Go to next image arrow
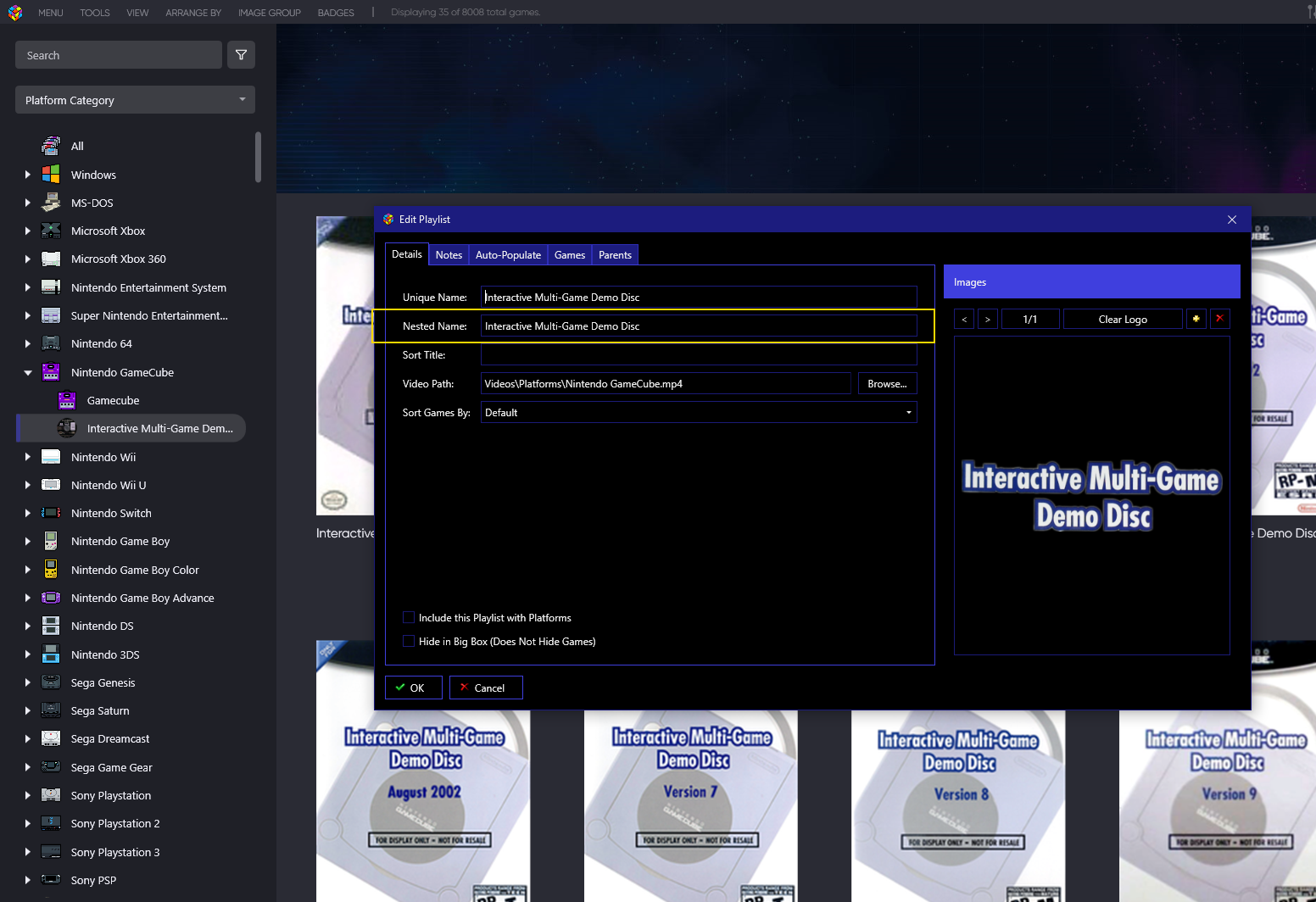 click(988, 319)
